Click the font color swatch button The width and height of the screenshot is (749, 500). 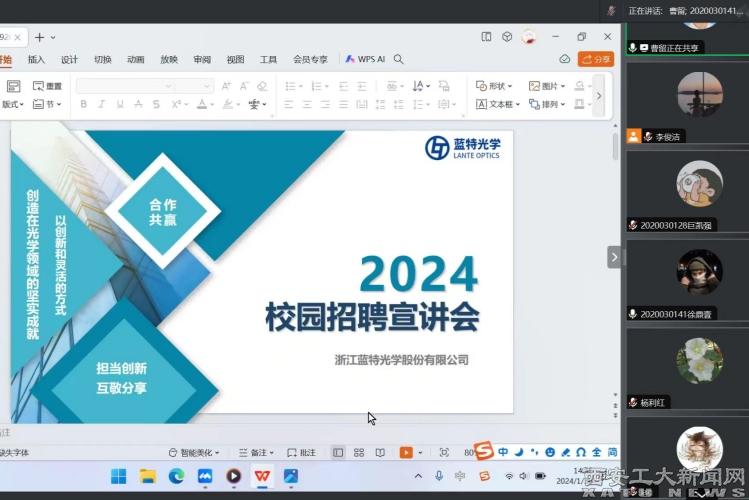click(x=203, y=104)
